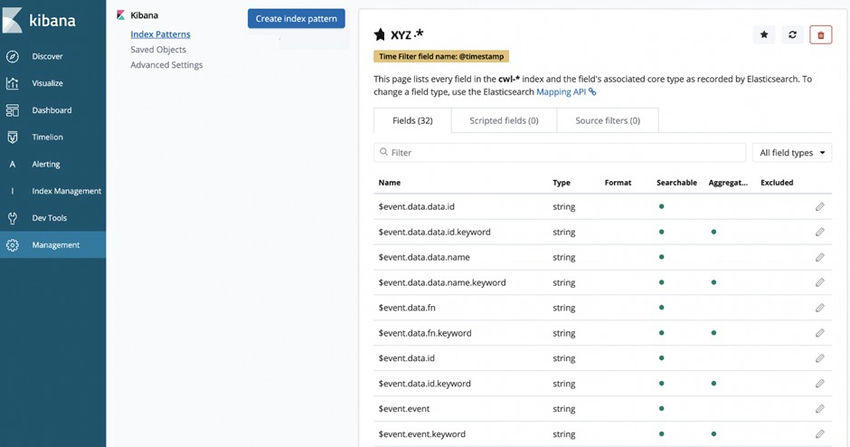Click the Filter search field
Image resolution: width=850 pixels, height=447 pixels.
pyautogui.click(x=560, y=153)
